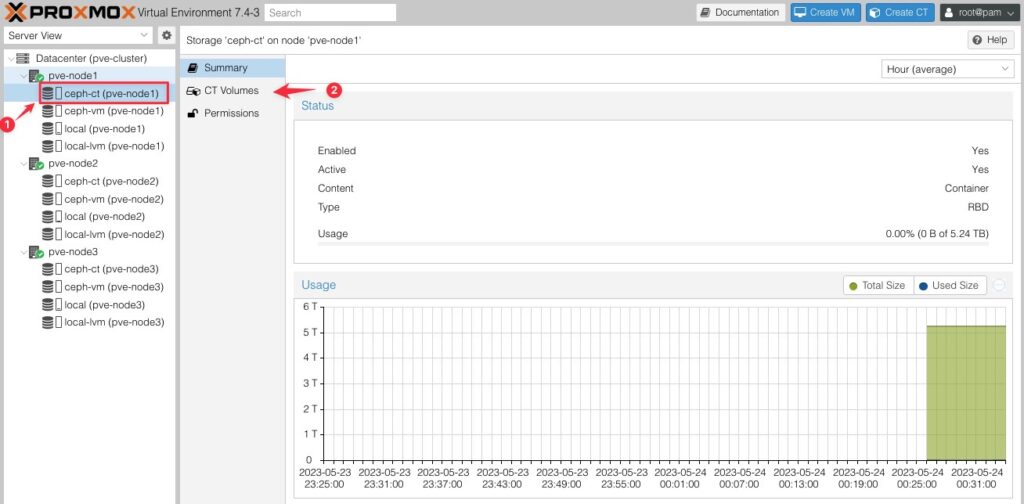This screenshot has width=1024, height=504.
Task: Toggle Used Size series in Usage legend
Action: tap(950, 285)
